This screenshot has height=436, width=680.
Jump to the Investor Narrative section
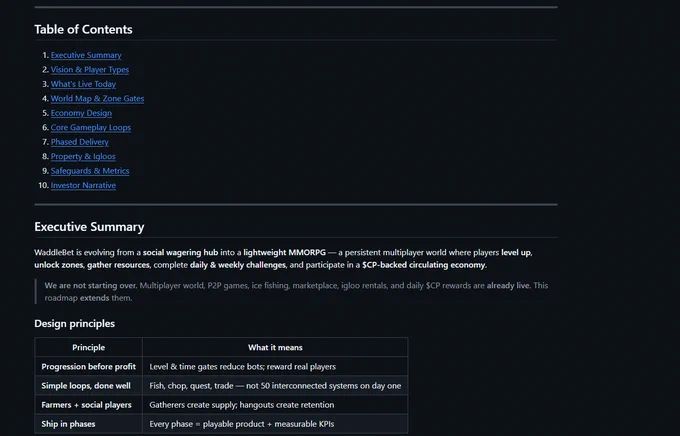click(83, 185)
